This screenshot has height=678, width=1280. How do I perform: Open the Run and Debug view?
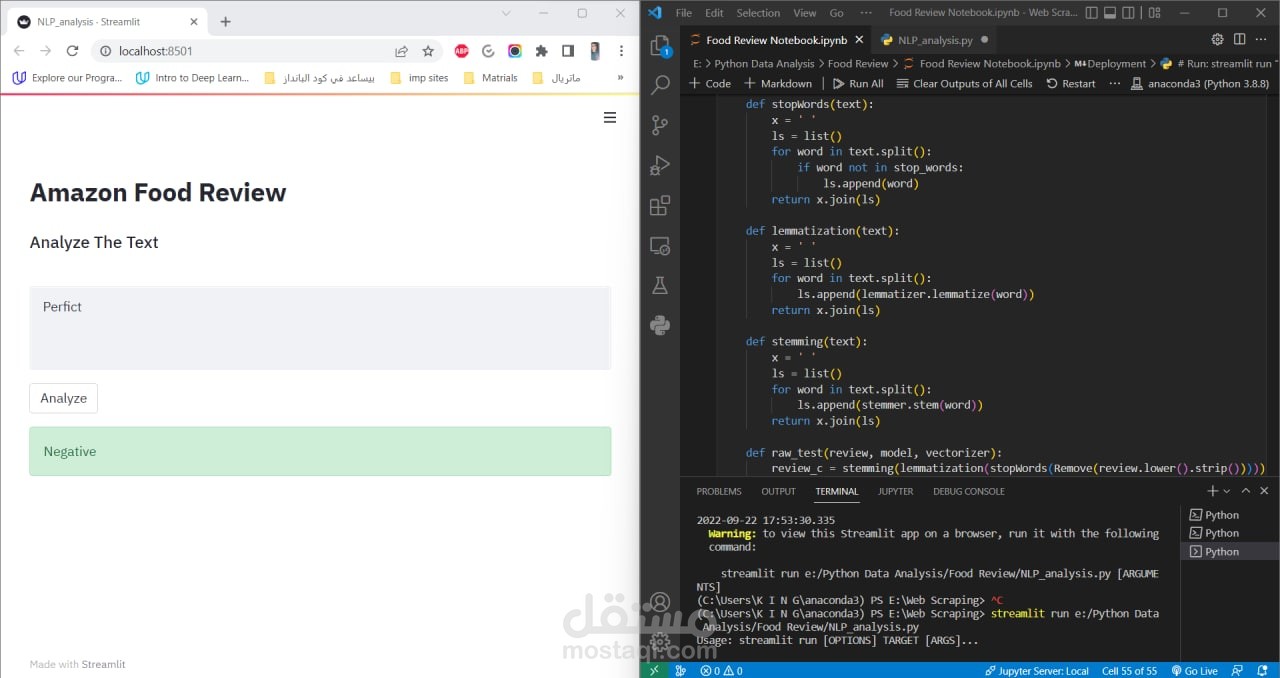pyautogui.click(x=660, y=165)
